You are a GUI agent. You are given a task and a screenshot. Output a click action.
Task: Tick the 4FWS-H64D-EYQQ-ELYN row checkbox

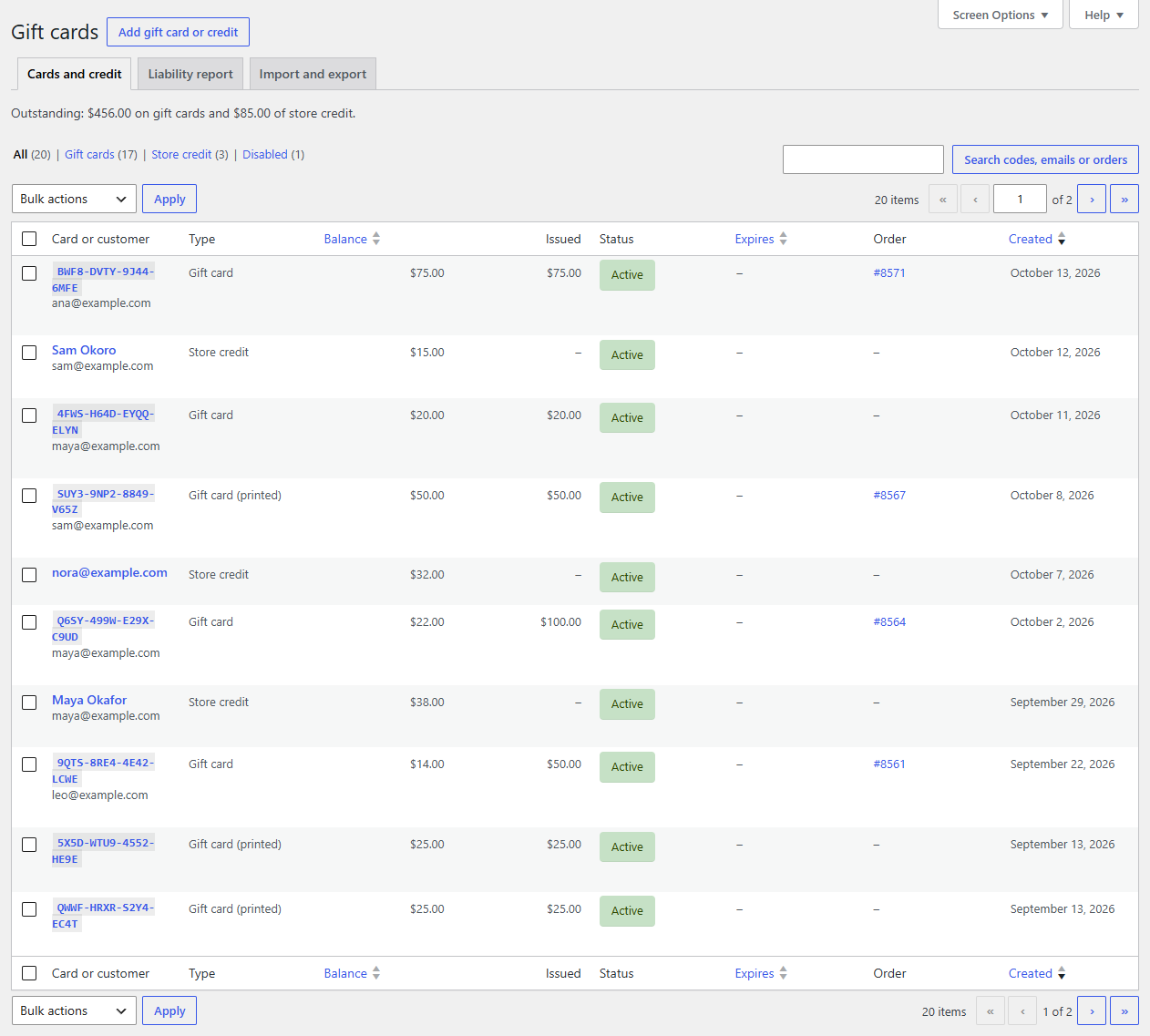(x=29, y=415)
